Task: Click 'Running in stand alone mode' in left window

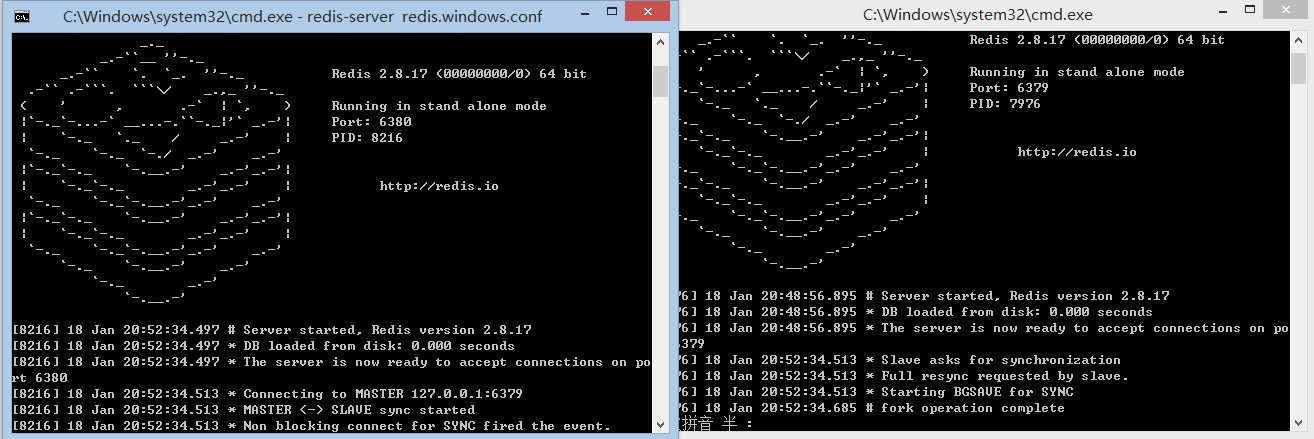Action: (439, 106)
